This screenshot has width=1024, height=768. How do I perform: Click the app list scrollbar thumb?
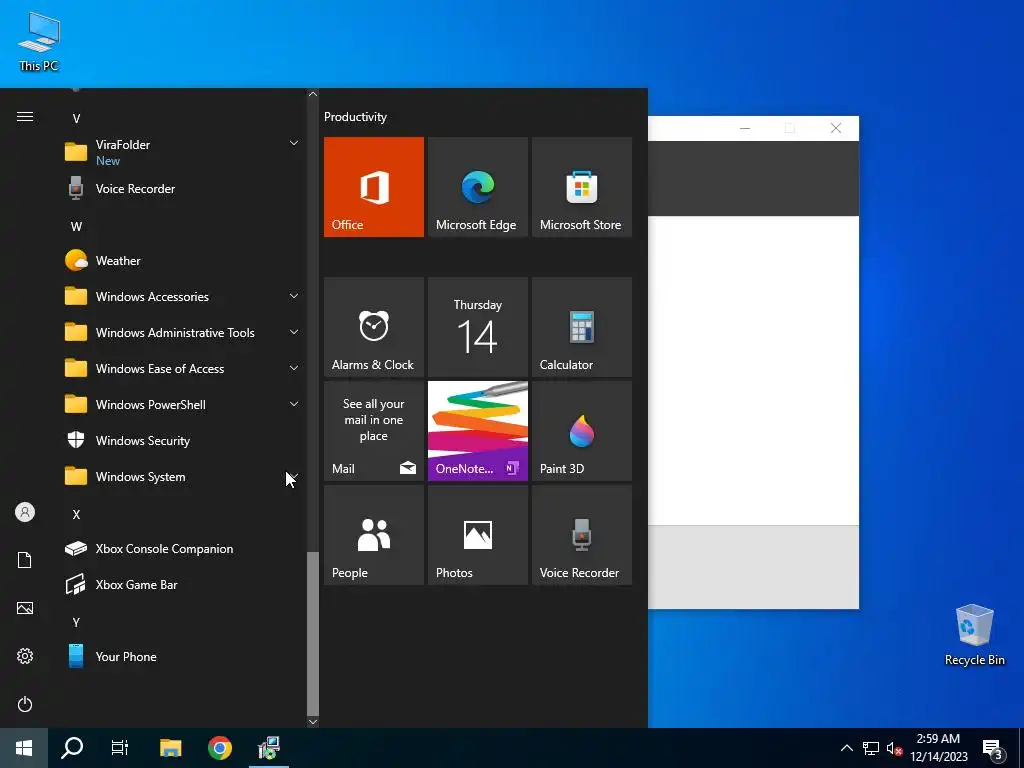pos(313,633)
